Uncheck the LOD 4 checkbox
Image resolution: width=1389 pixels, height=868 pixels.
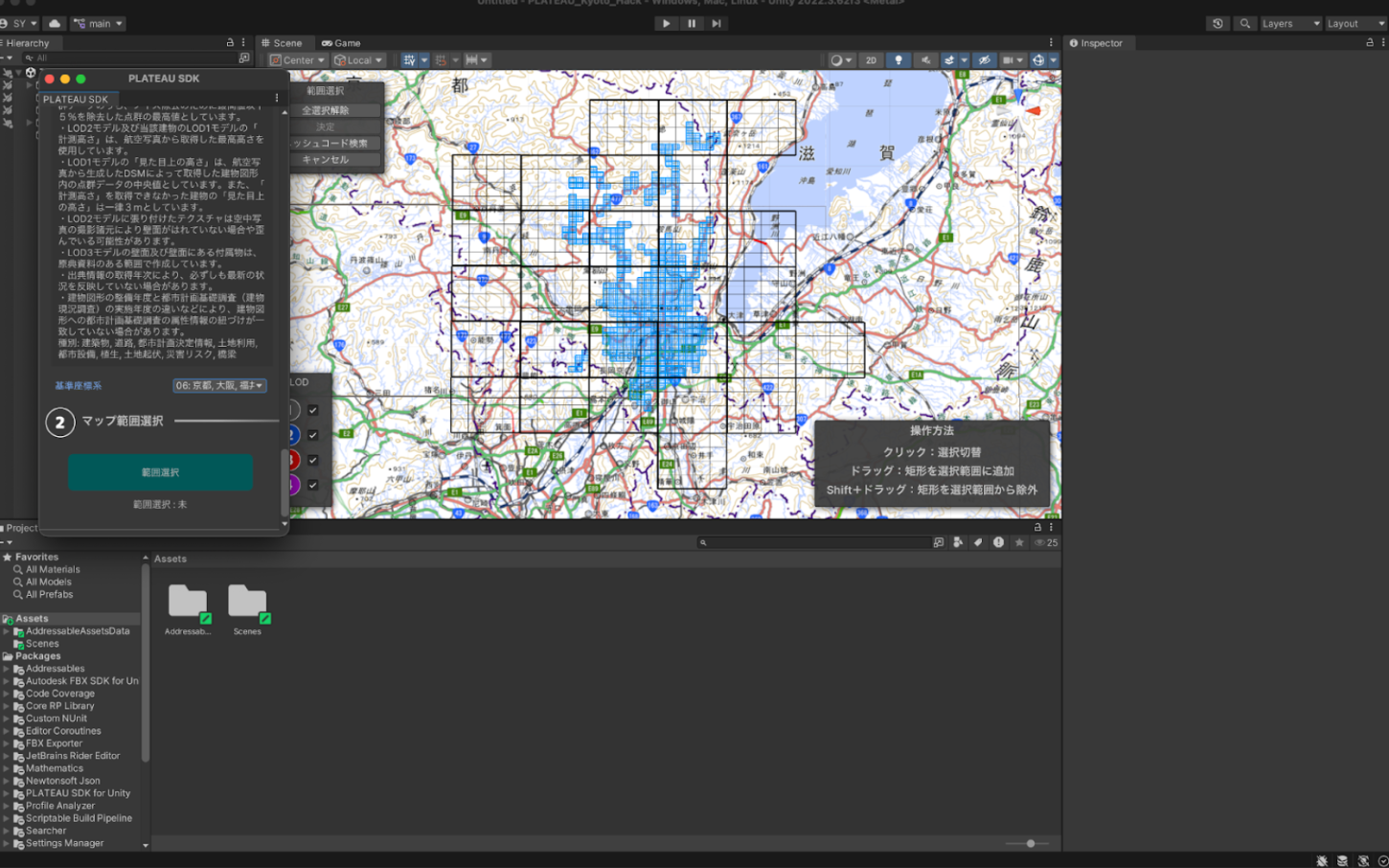[x=312, y=485]
